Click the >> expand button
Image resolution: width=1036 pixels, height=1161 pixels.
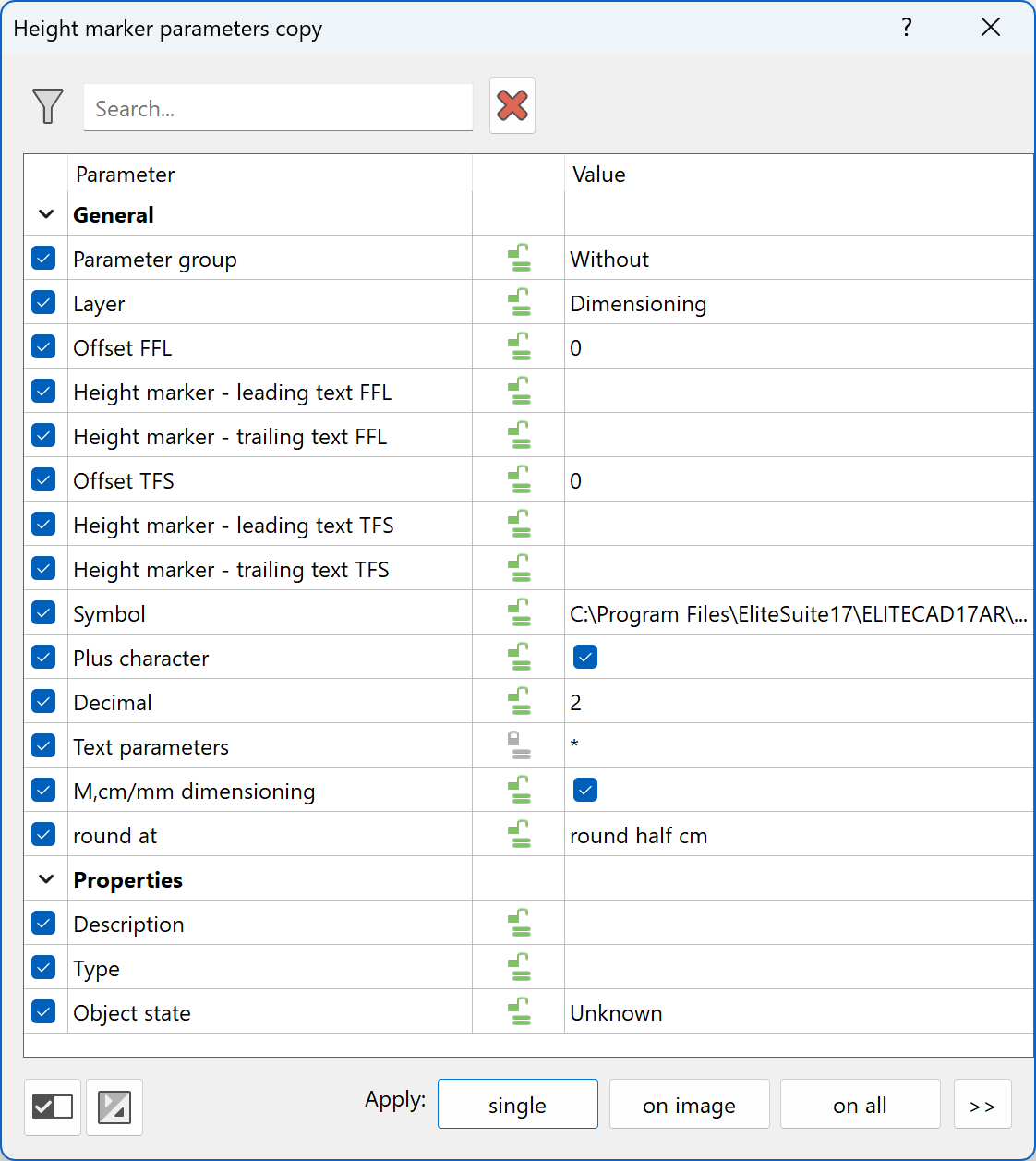[x=982, y=1105]
